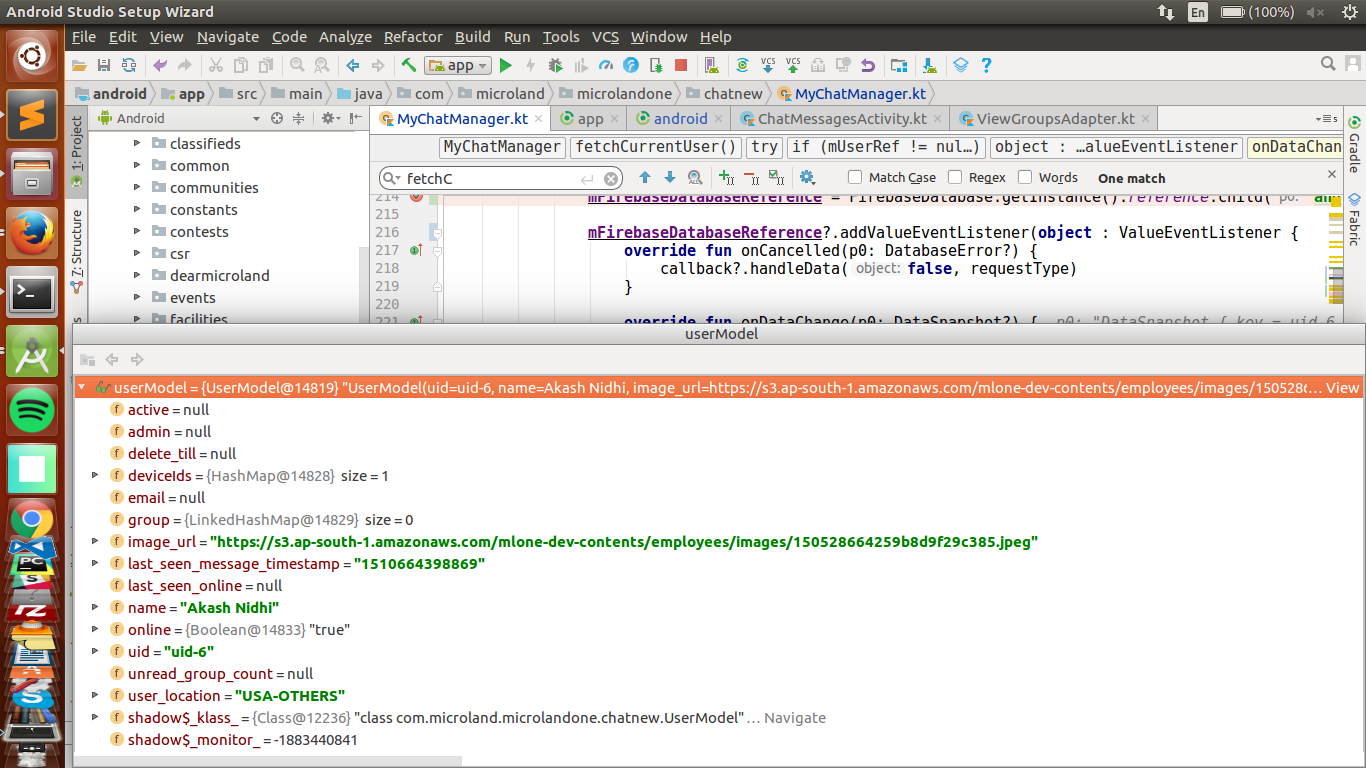The width and height of the screenshot is (1366, 768).
Task: Click the Back navigation arrow in main toolbar
Action: [352, 65]
